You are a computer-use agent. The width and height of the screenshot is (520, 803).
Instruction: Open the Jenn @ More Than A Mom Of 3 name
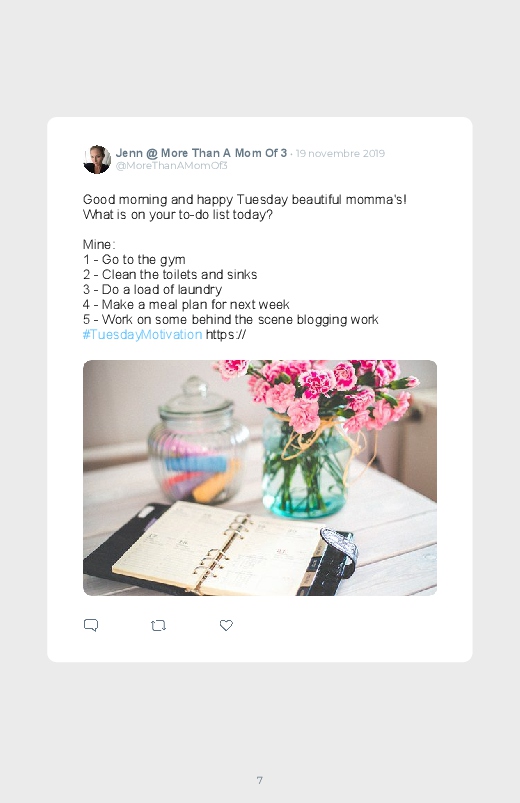tap(201, 153)
